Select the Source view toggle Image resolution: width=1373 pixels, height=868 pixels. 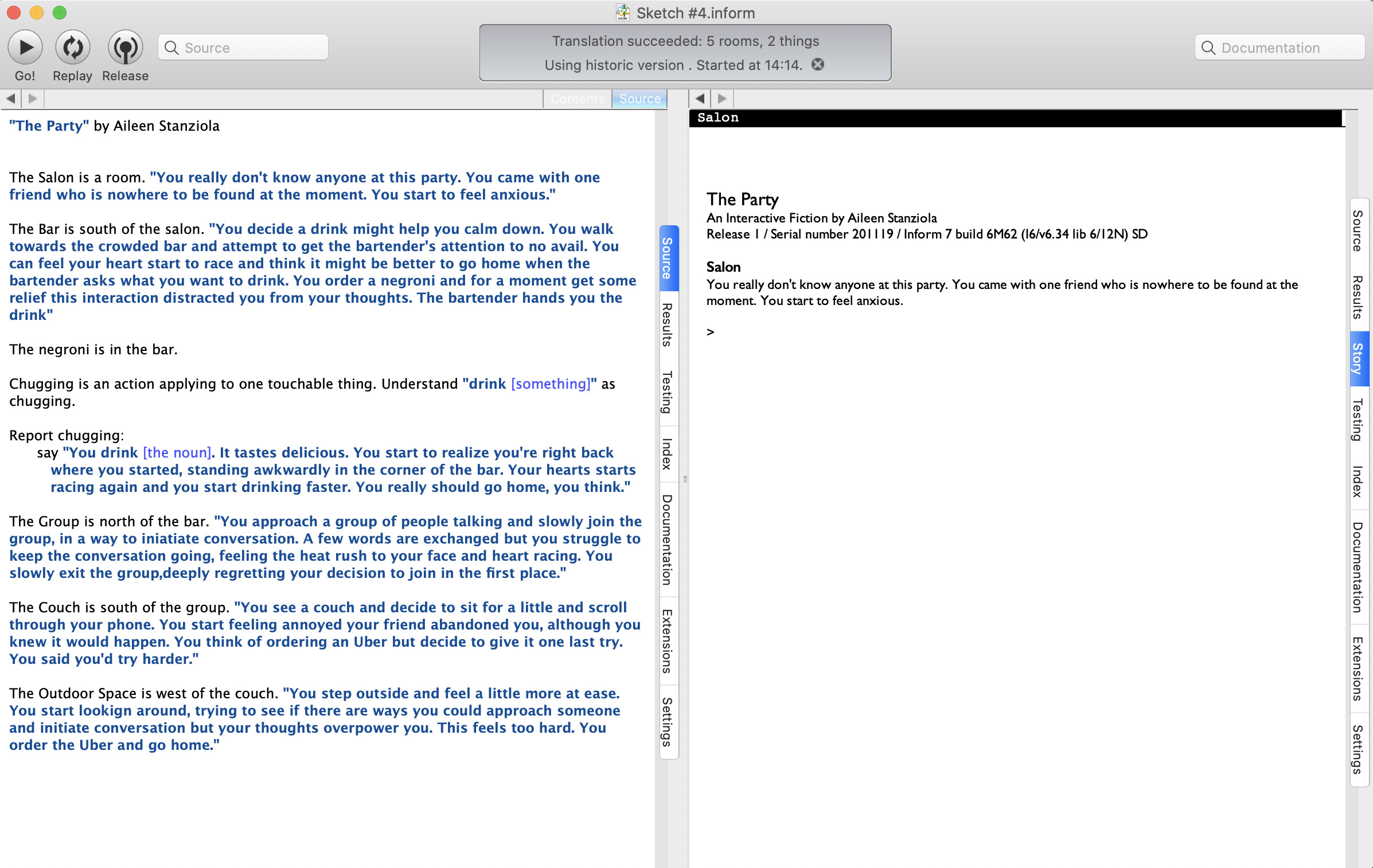pos(639,99)
